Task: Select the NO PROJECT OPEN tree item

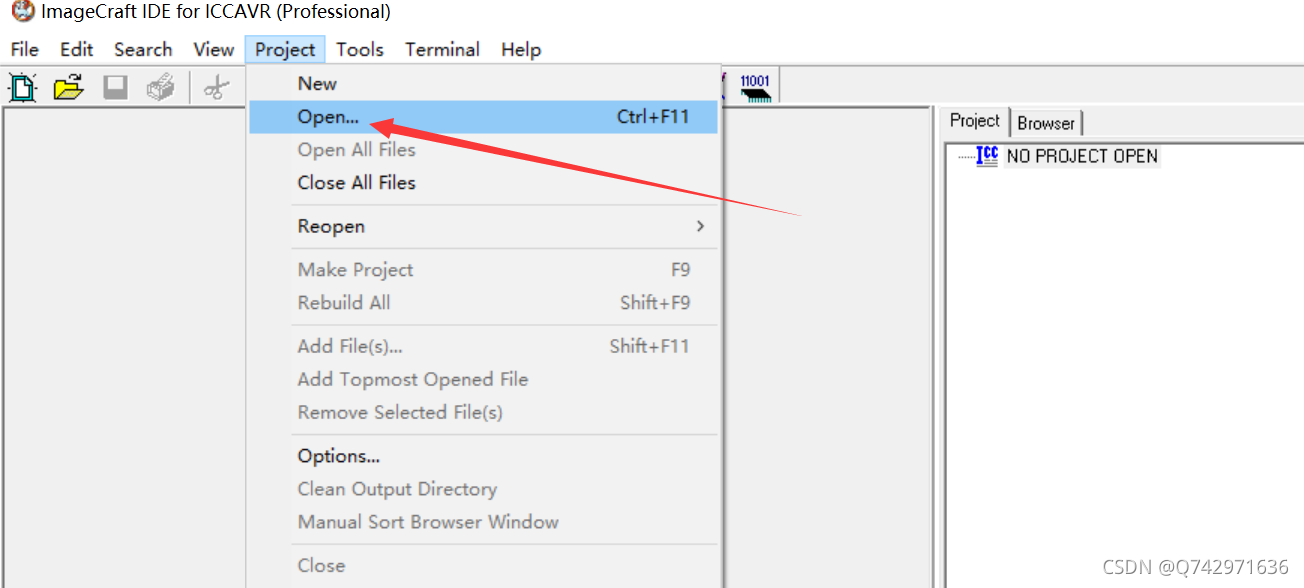Action: tap(1082, 156)
